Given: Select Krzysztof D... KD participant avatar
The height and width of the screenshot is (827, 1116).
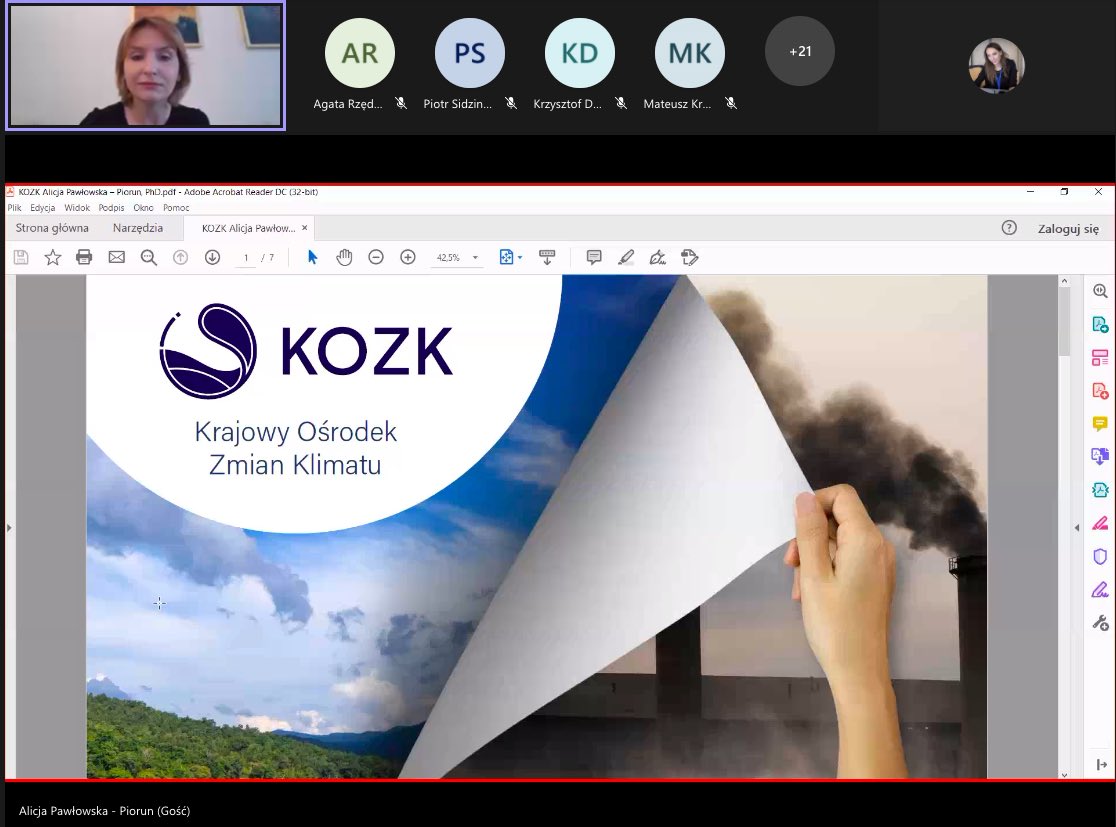Looking at the screenshot, I should click(579, 53).
